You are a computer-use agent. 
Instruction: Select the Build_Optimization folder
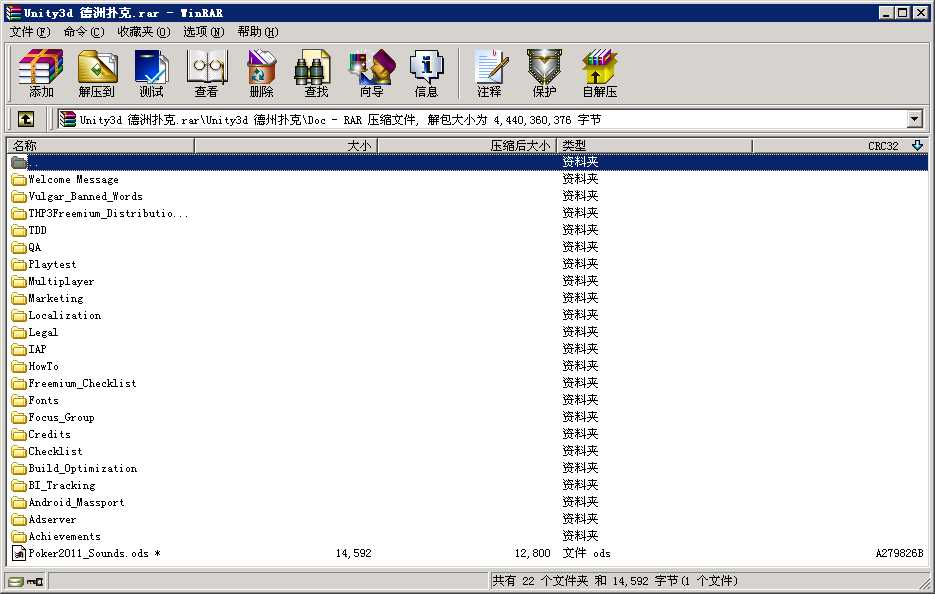(x=83, y=468)
